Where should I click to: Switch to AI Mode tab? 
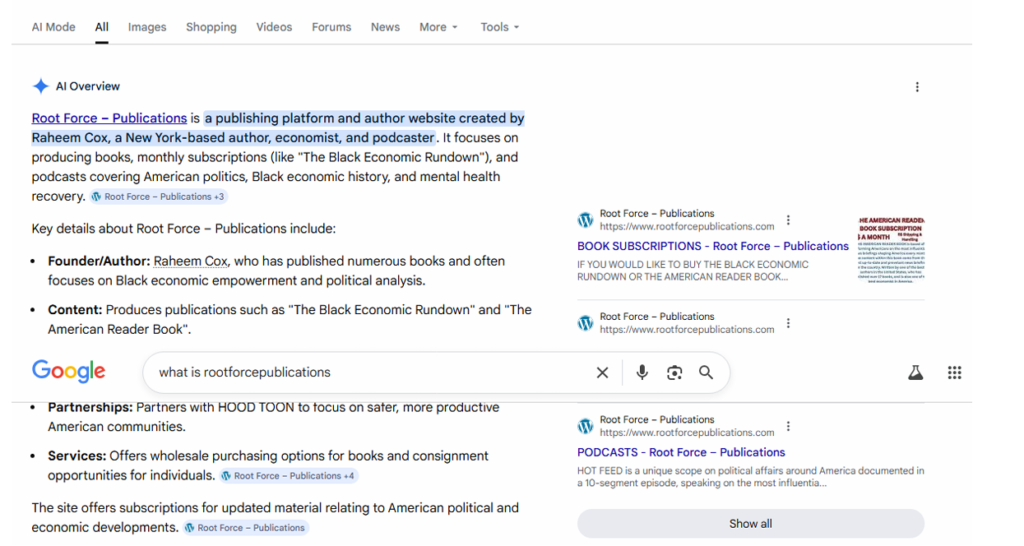tap(53, 27)
